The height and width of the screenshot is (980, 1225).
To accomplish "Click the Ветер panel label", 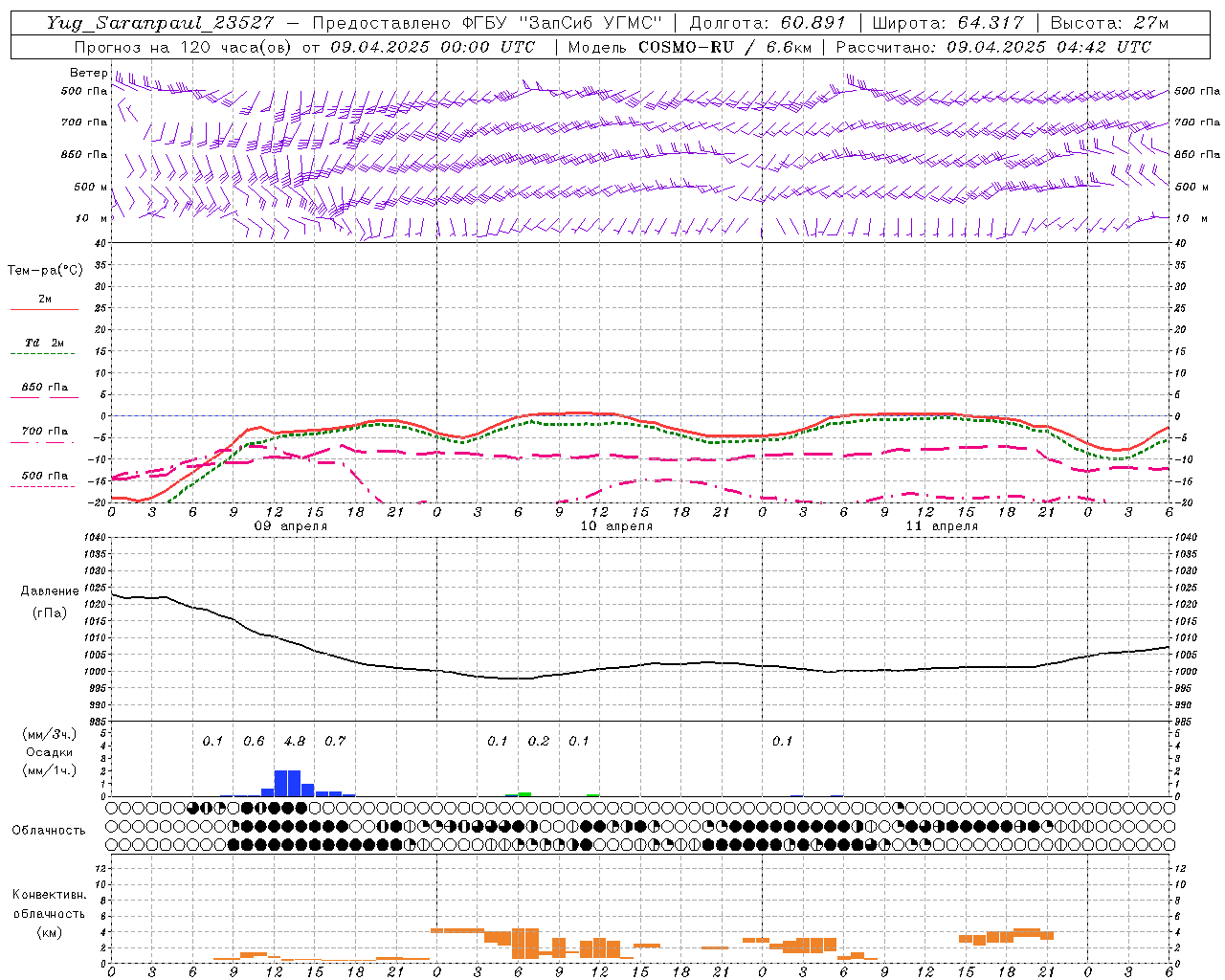I will point(88,73).
